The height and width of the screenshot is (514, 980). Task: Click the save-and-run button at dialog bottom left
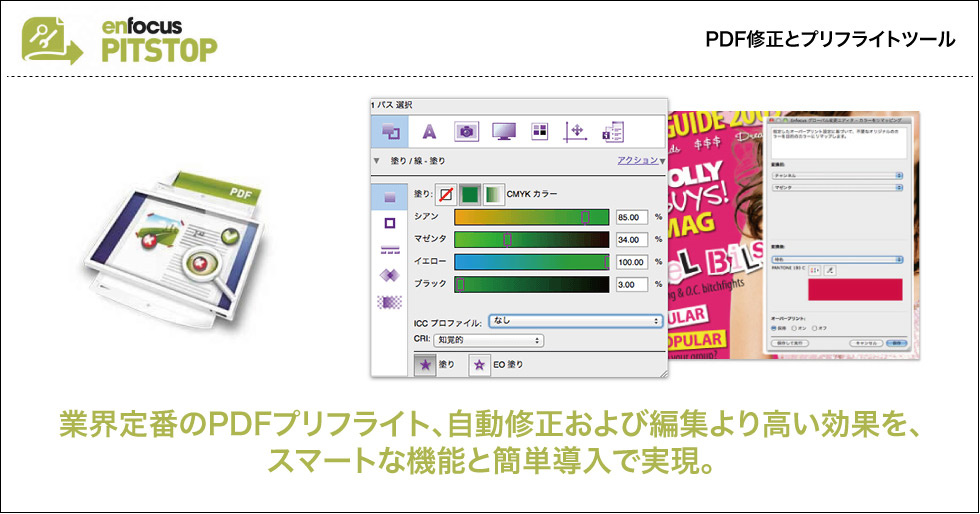[x=790, y=343]
